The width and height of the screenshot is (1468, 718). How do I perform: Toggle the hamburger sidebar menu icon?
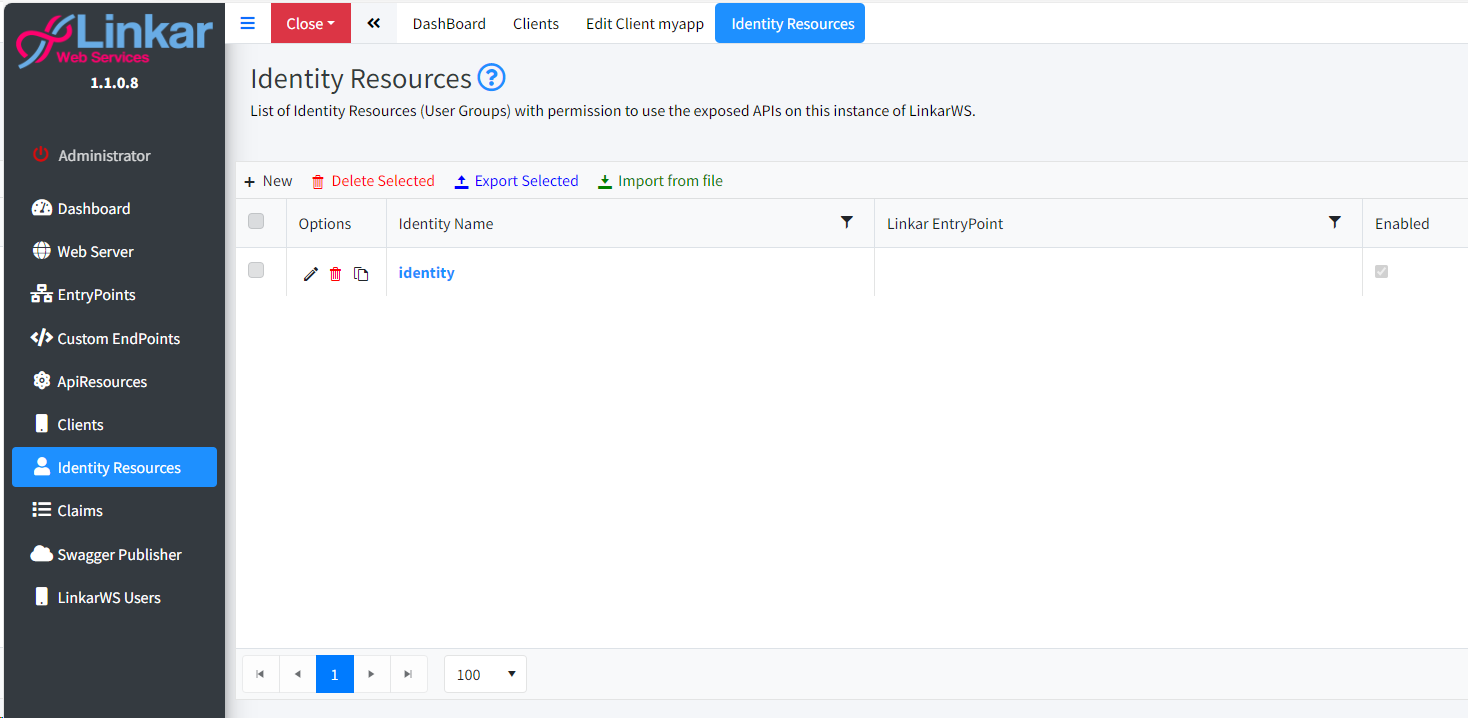[x=248, y=23]
